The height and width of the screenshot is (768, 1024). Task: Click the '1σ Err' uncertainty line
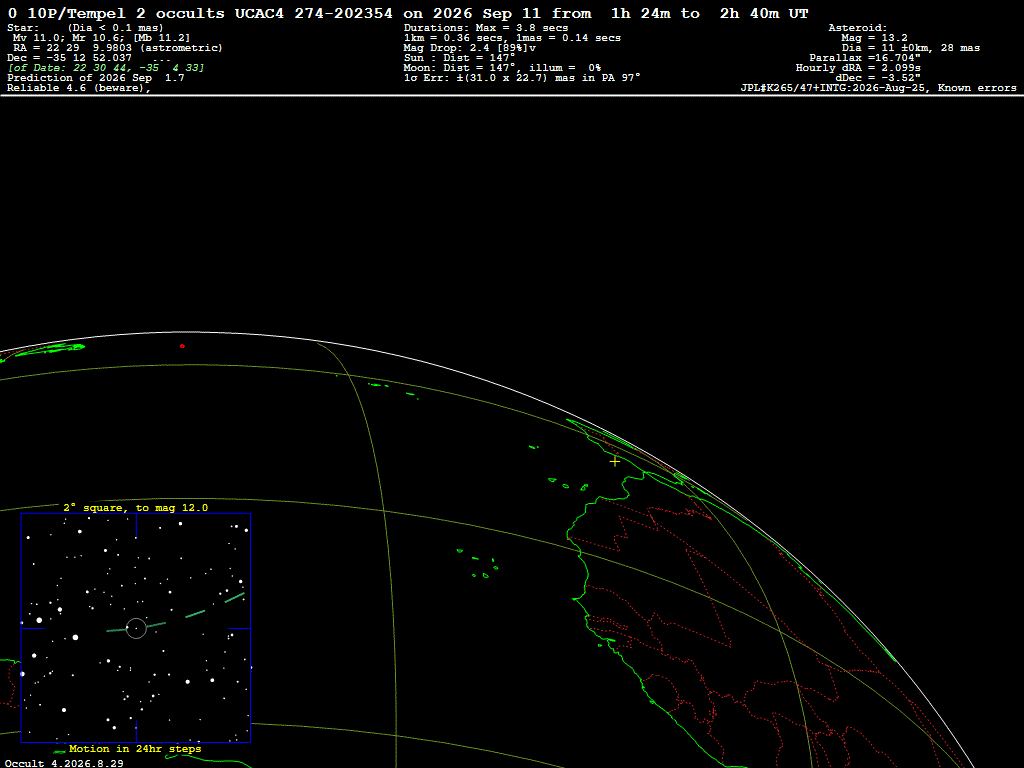[522, 77]
